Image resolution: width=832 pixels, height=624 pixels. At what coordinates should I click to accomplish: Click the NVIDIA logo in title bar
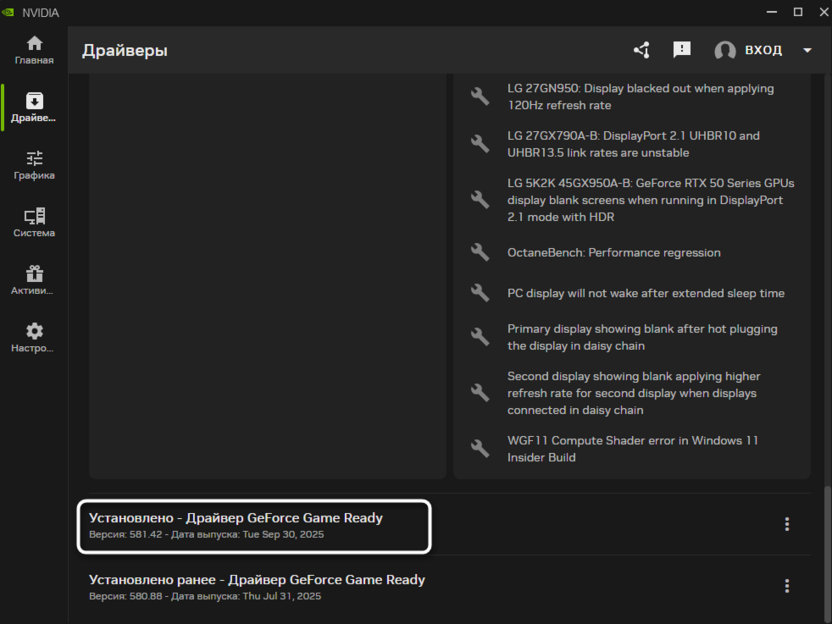pos(8,12)
